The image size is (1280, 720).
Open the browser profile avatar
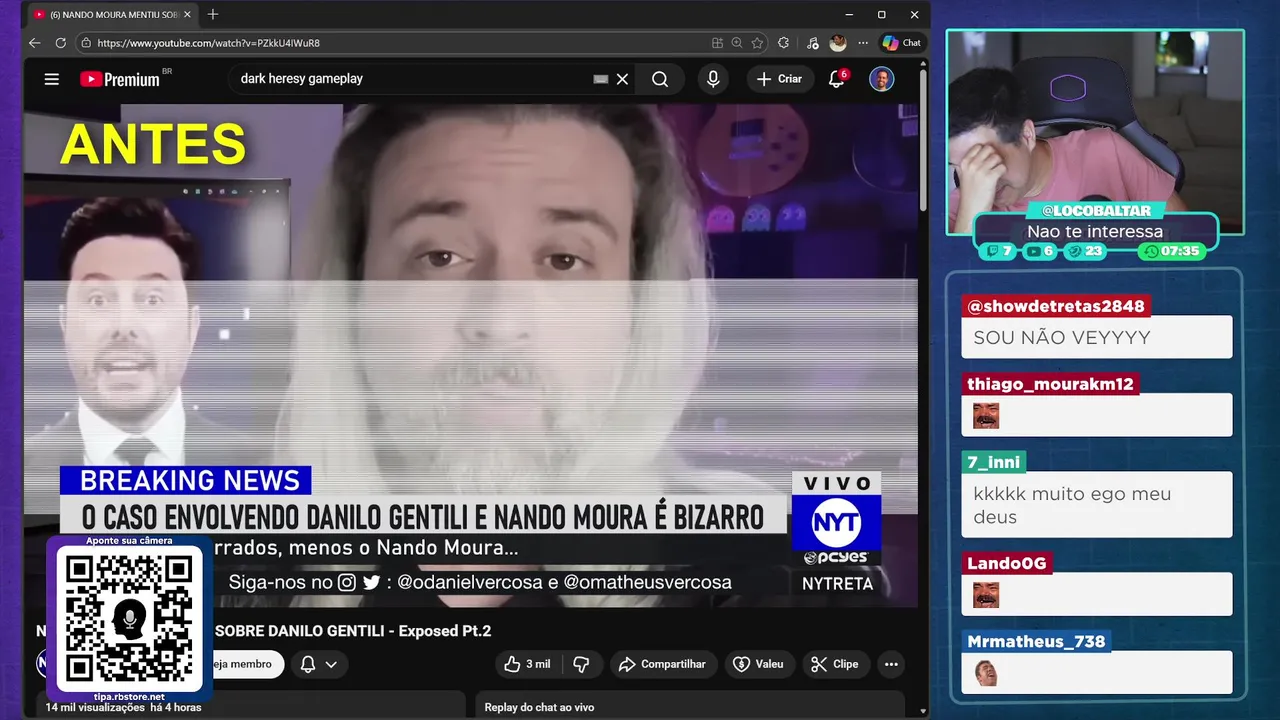click(838, 43)
